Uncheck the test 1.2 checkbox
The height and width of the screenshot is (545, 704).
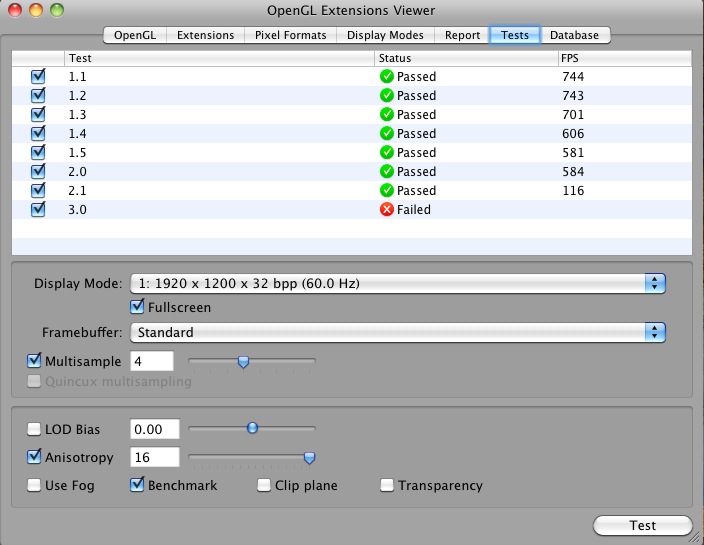coord(38,95)
